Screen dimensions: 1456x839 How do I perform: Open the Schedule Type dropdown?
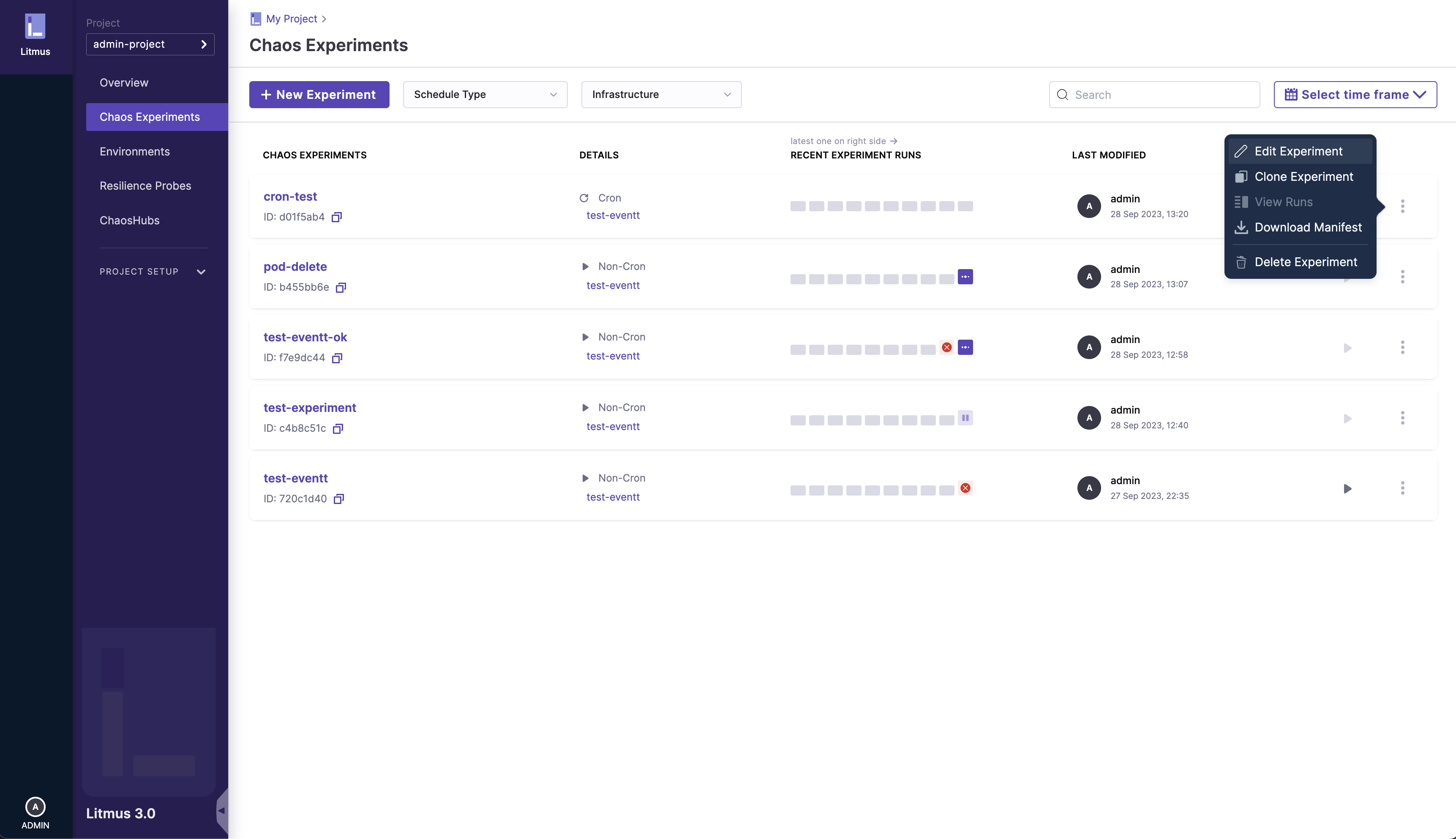[485, 95]
